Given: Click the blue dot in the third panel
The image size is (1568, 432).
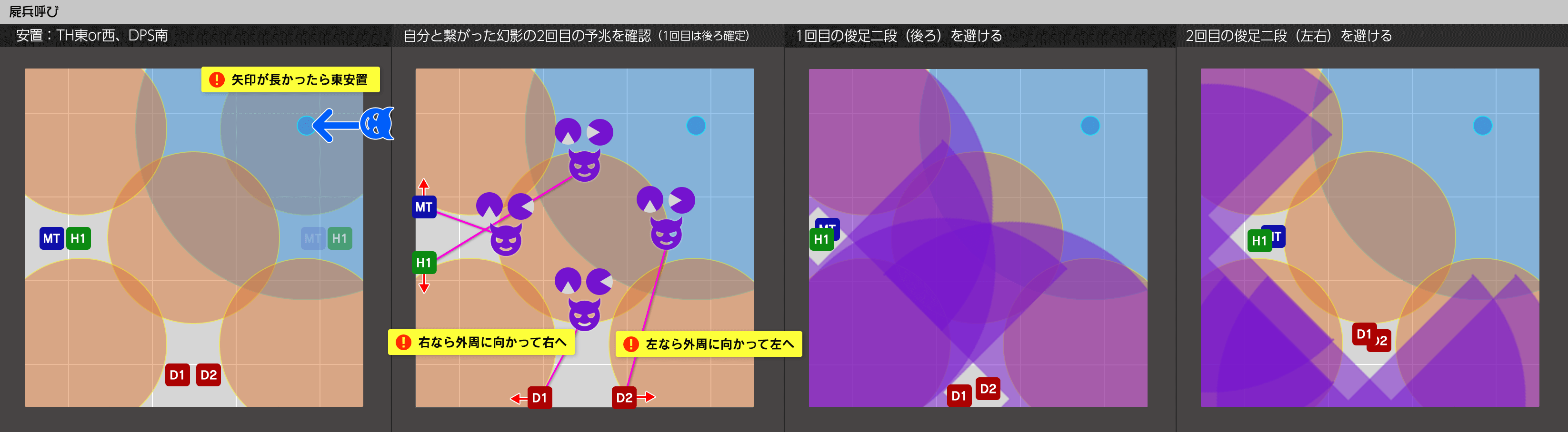Looking at the screenshot, I should coord(1090,125).
